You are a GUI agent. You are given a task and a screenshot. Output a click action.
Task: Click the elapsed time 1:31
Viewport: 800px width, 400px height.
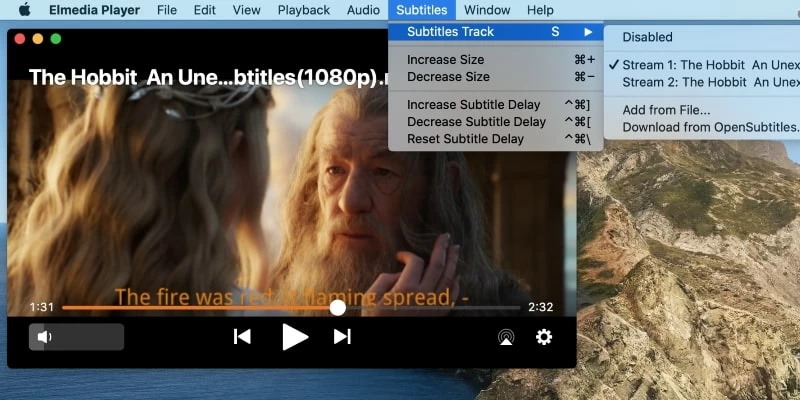[41, 308]
